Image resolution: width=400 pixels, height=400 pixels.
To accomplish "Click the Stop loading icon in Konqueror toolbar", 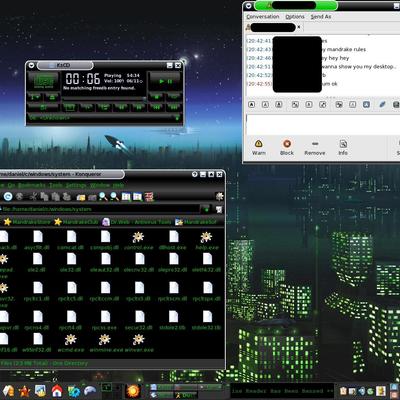I will [20, 197].
